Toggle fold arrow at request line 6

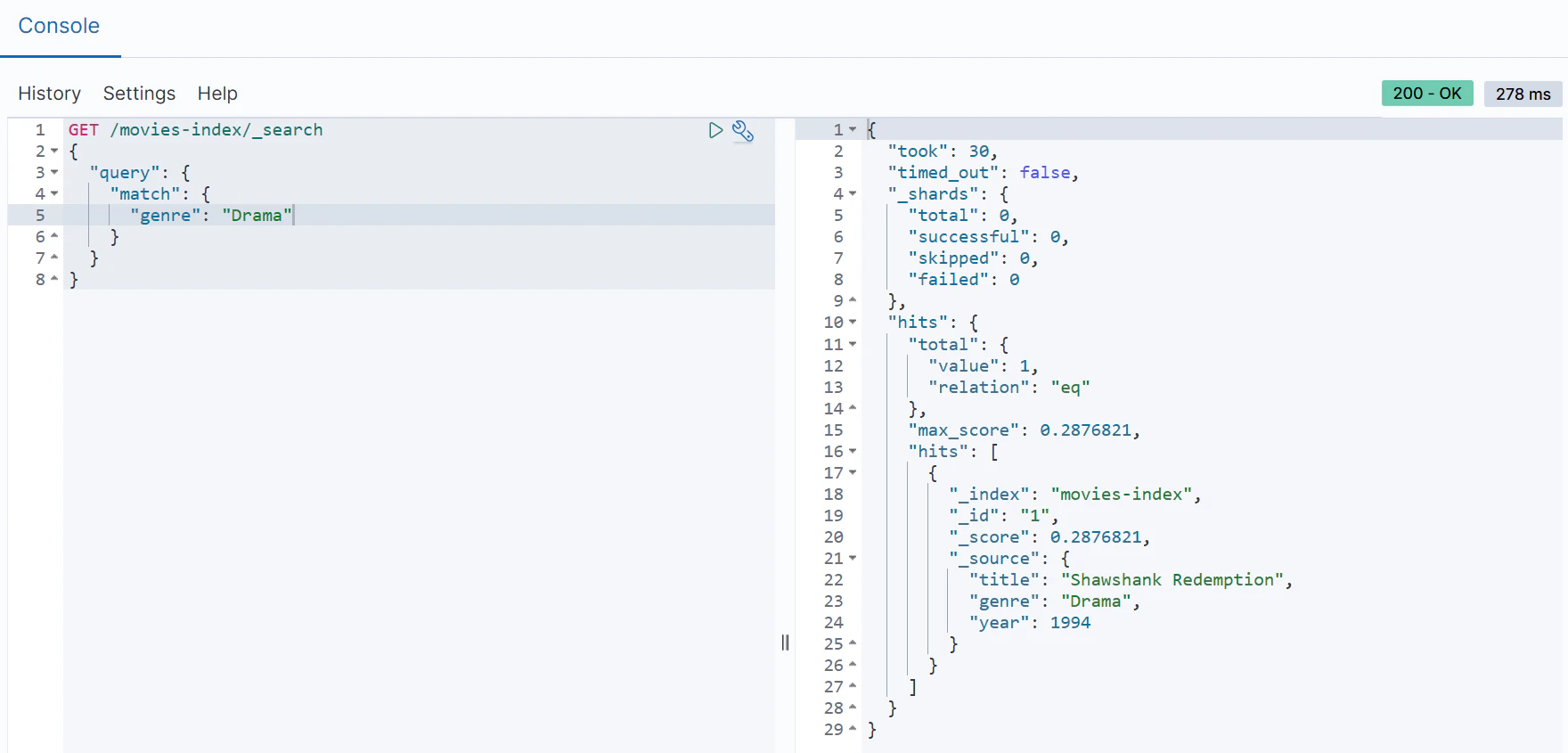(54, 236)
